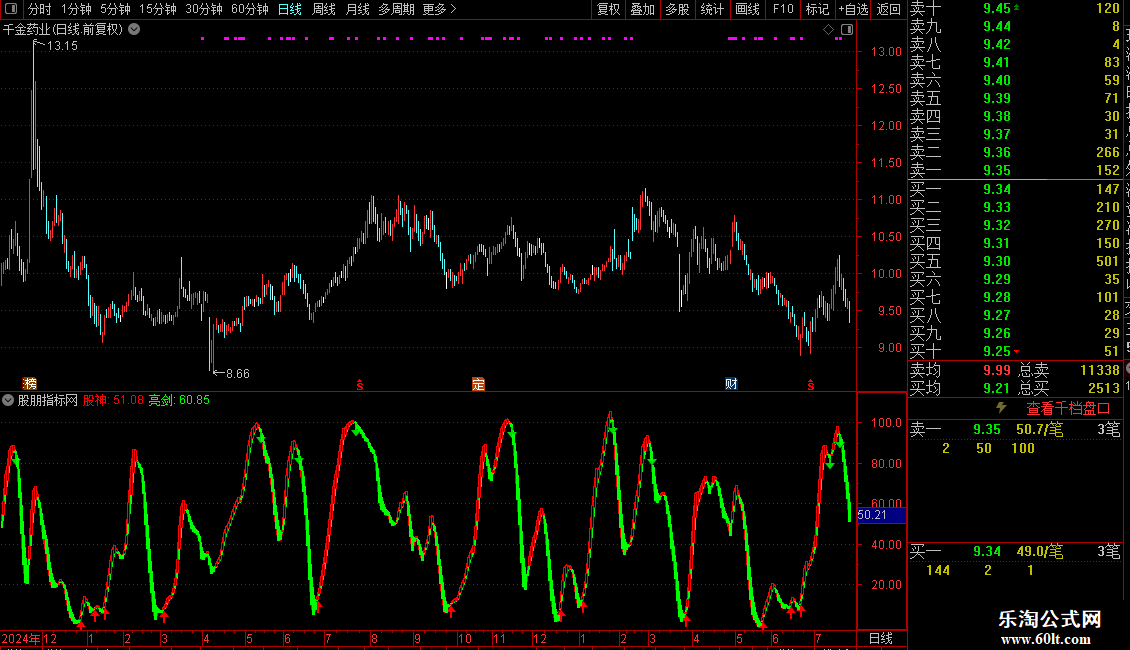This screenshot has height=650, width=1130.
Task: Add stock with +自选
Action: pyautogui.click(x=853, y=9)
